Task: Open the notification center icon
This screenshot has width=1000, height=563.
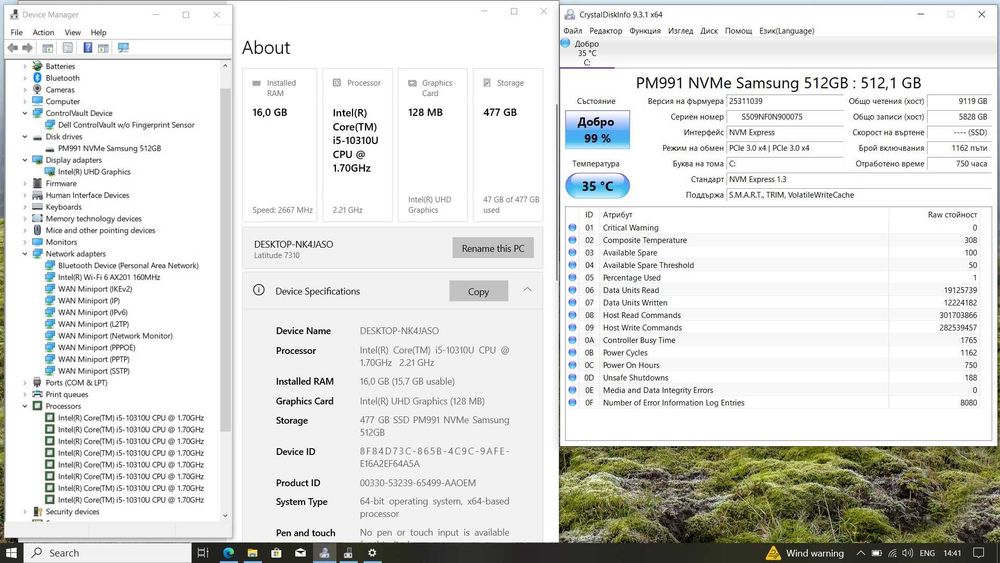Action: click(x=979, y=553)
